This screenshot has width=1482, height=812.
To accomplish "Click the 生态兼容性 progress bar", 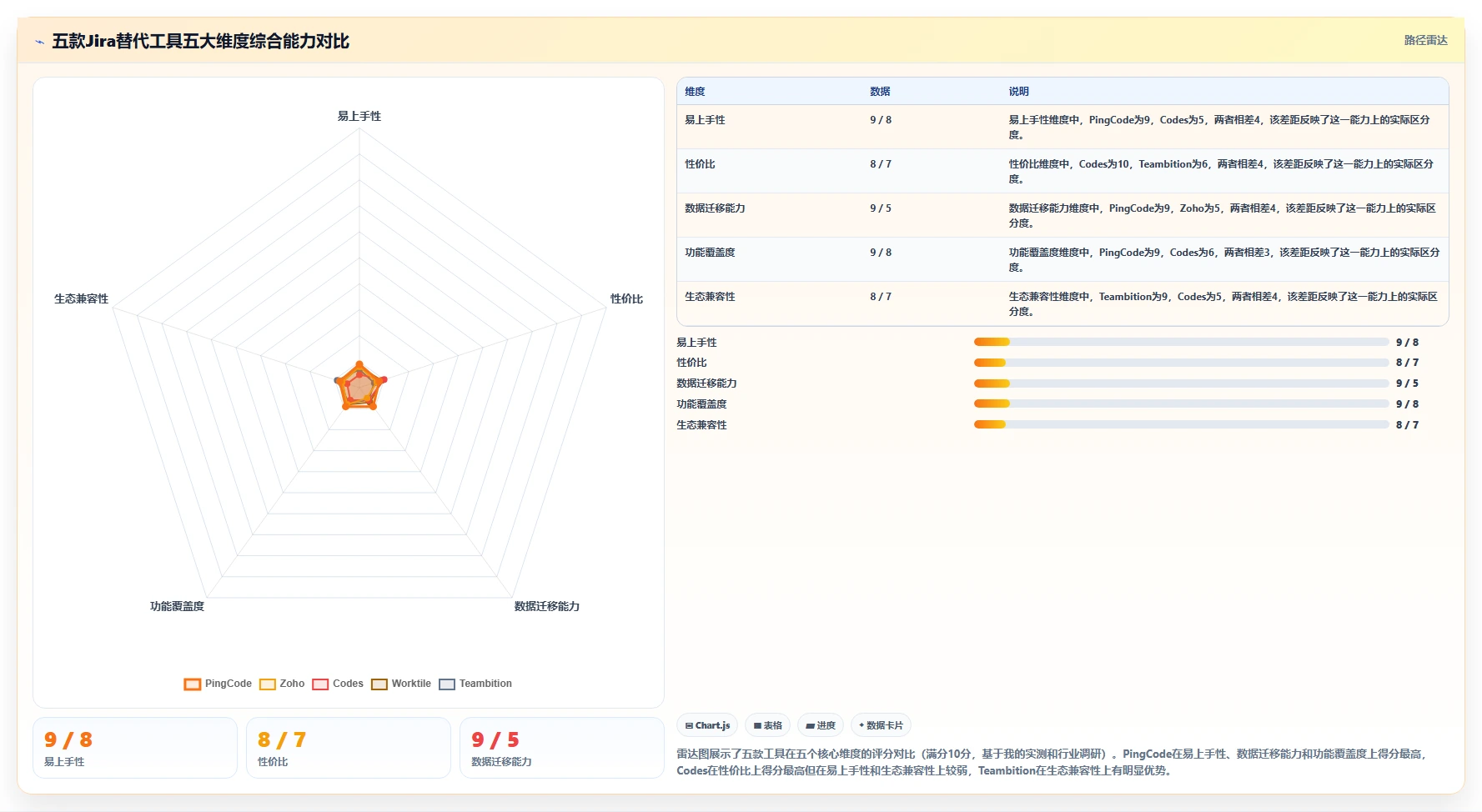I will 1181,424.
